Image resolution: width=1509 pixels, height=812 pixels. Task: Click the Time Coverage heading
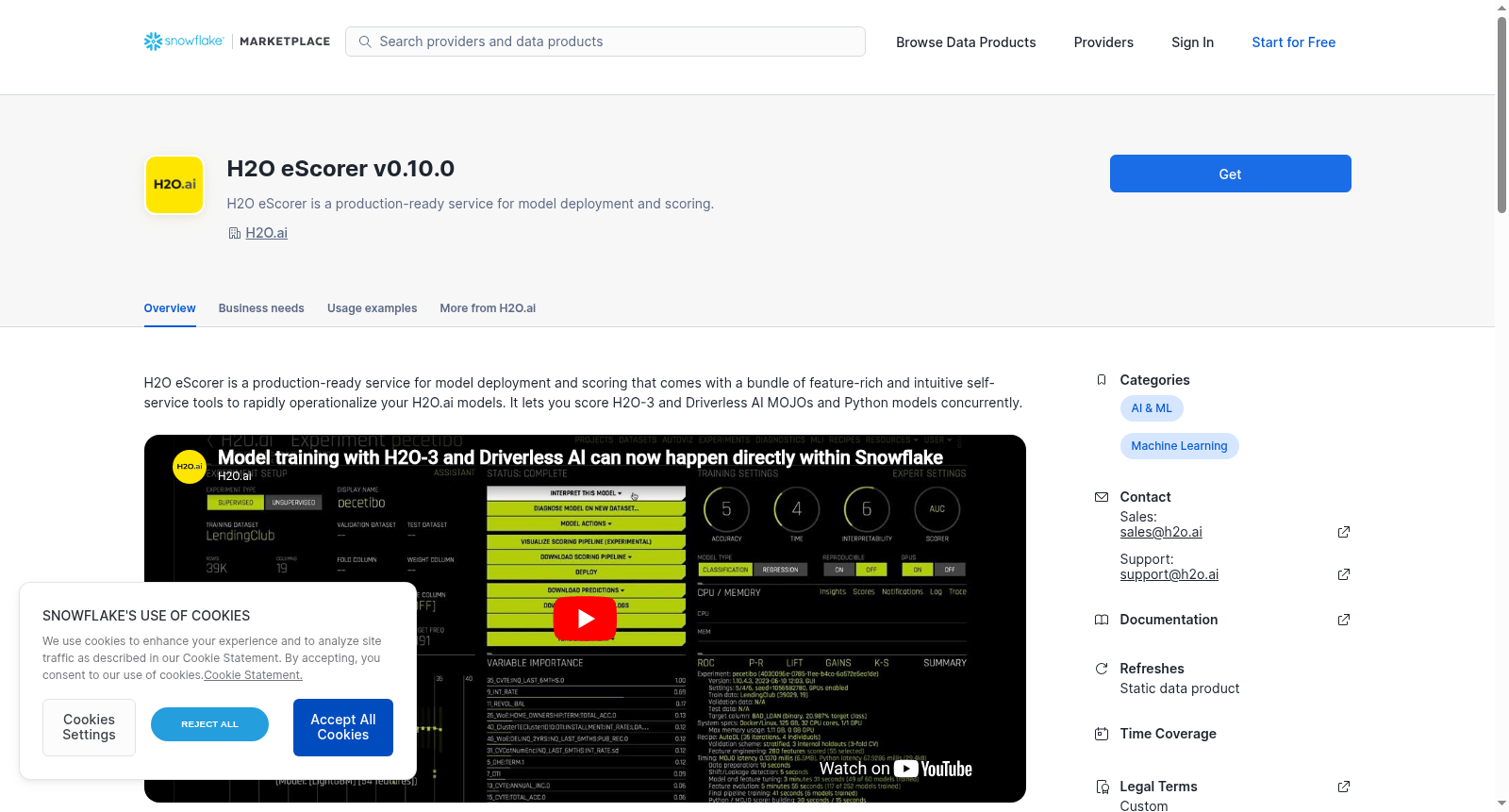point(1168,734)
